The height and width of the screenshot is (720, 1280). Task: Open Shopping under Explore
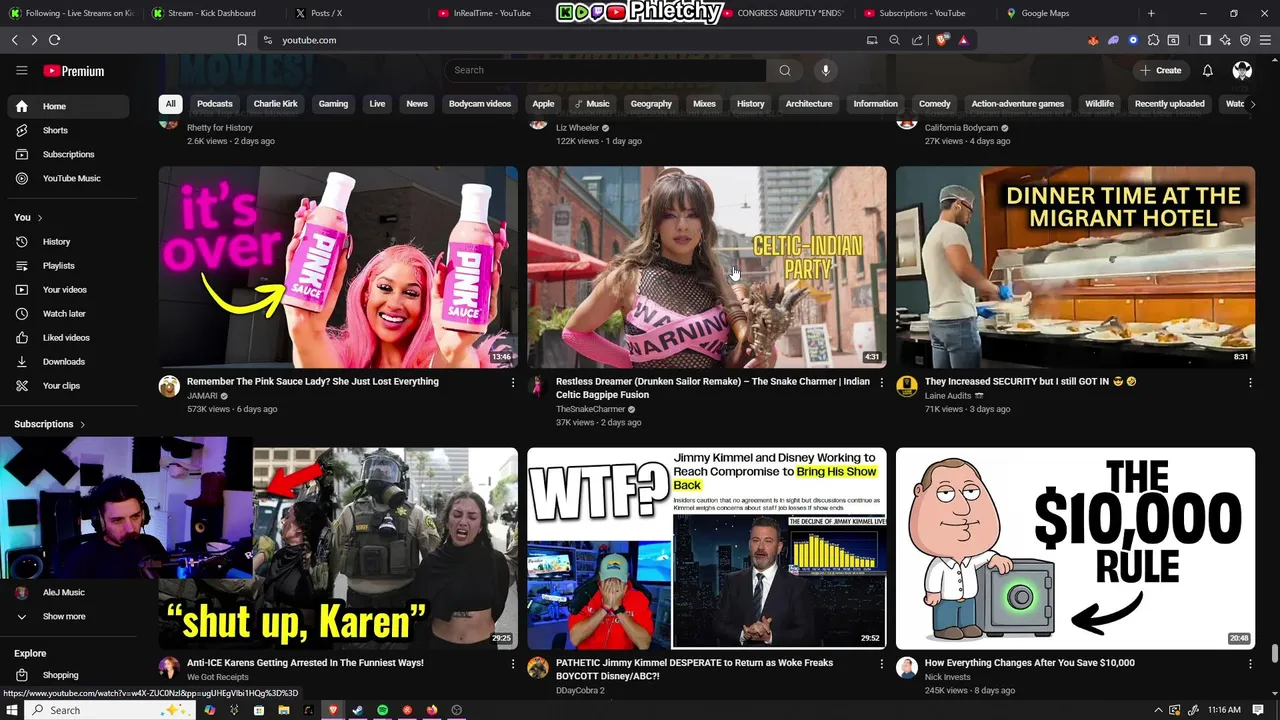68,675
